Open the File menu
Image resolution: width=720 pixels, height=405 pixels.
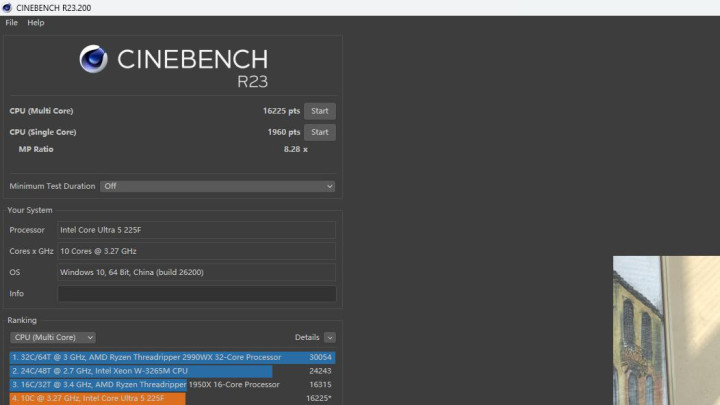click(x=12, y=23)
